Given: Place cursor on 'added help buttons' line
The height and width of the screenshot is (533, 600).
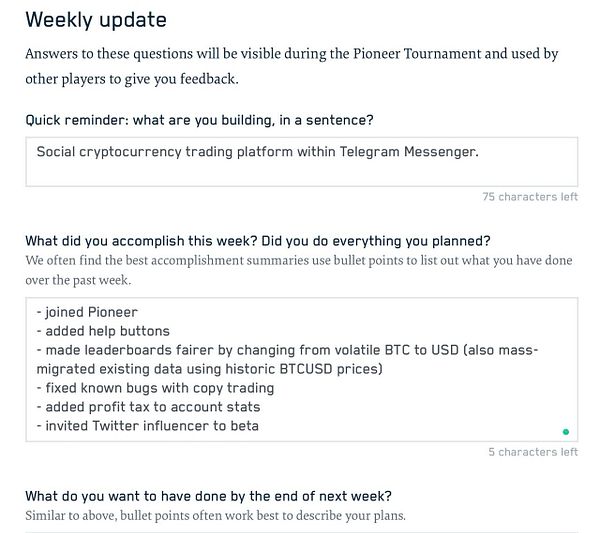Looking at the screenshot, I should [103, 331].
